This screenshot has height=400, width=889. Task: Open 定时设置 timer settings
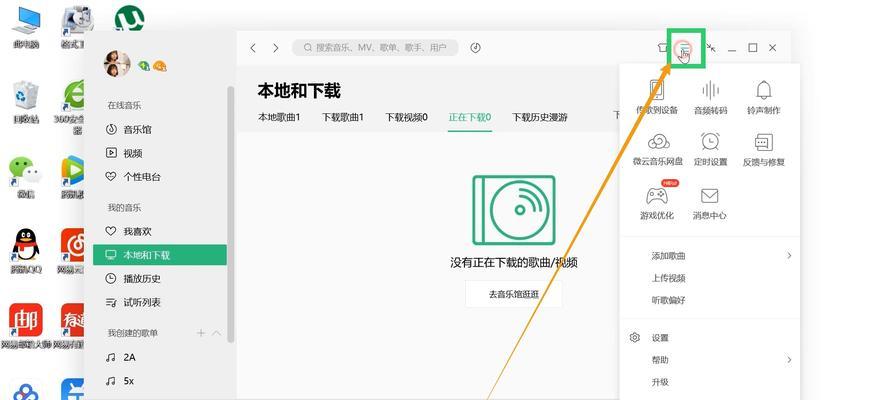pyautogui.click(x=710, y=149)
